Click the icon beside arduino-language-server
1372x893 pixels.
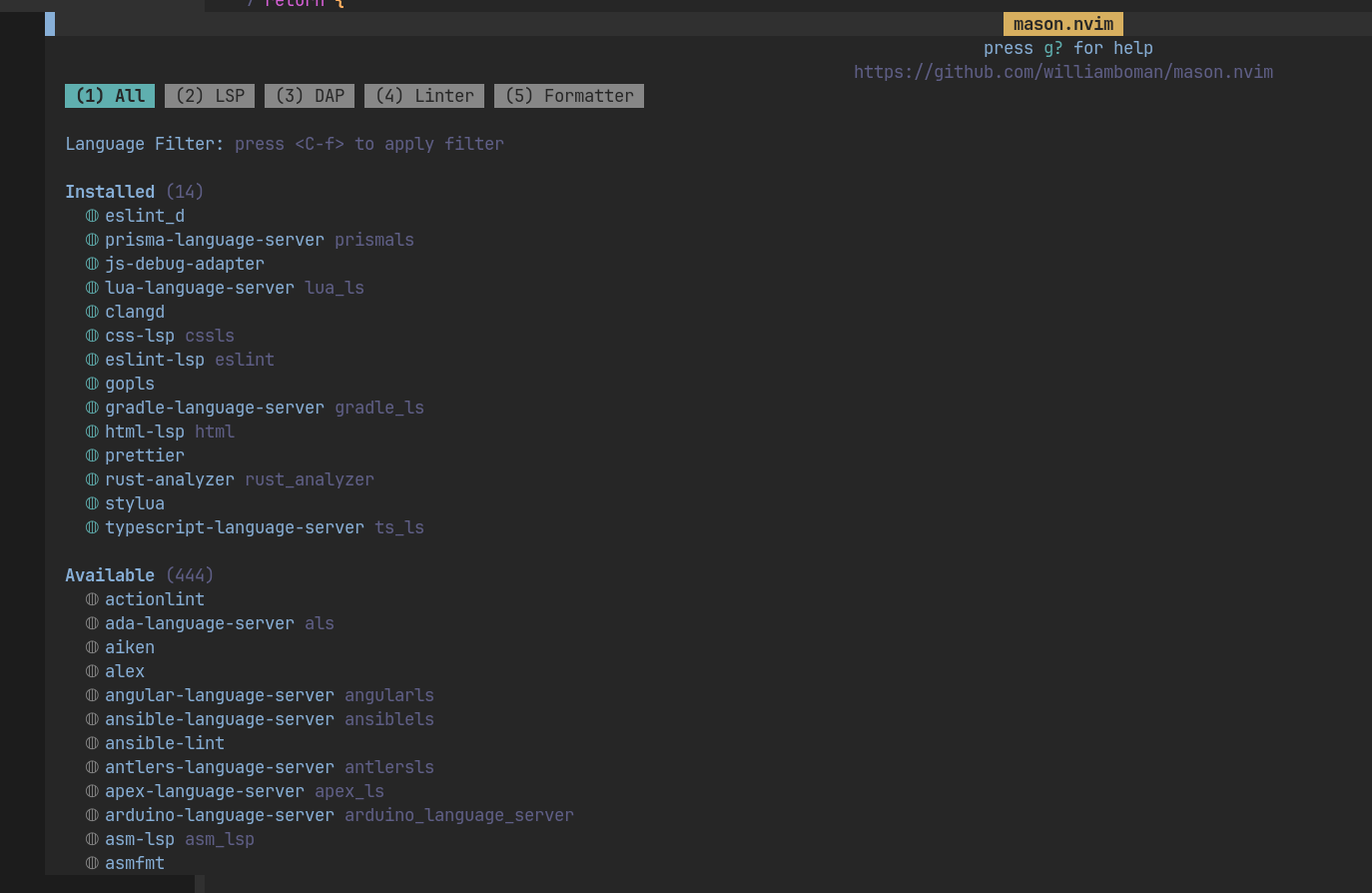[92, 815]
